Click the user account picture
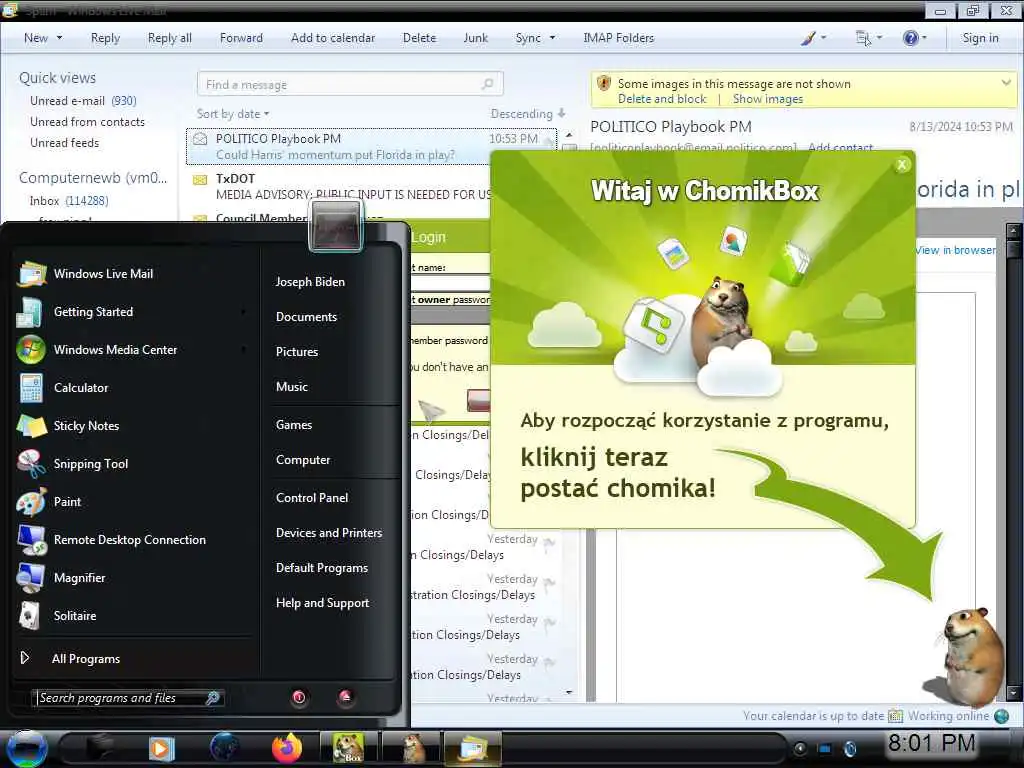Viewport: 1024px width, 768px height. tap(336, 226)
